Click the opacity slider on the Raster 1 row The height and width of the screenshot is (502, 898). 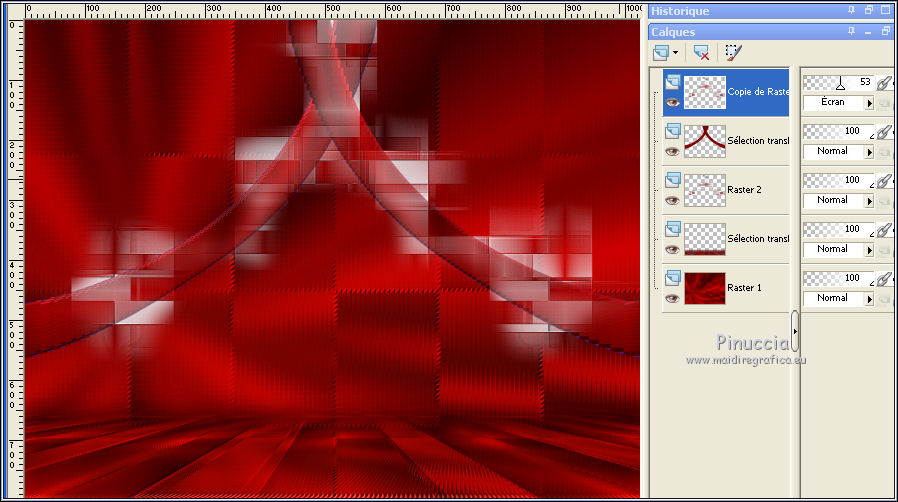(839, 279)
